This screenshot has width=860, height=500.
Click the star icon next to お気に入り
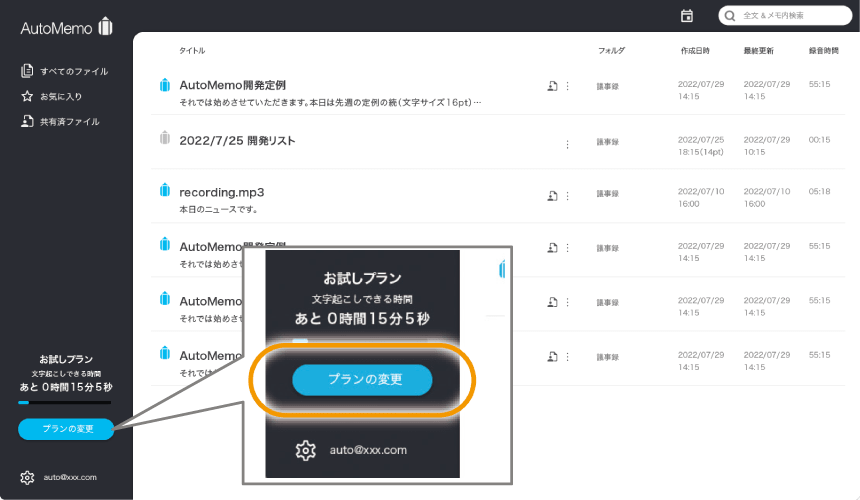tap(27, 96)
